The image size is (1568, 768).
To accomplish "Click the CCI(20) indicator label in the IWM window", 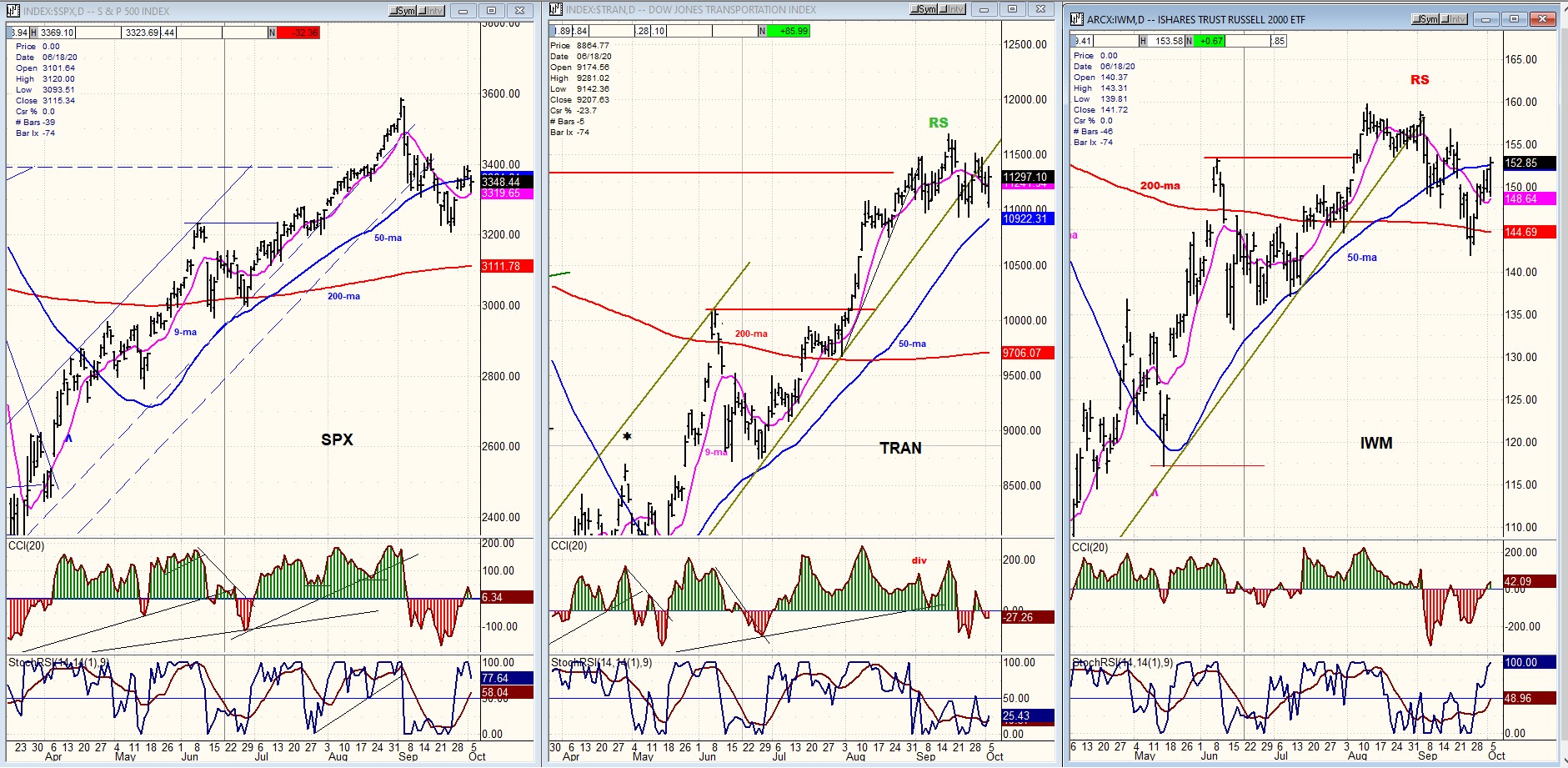I will coord(1090,547).
